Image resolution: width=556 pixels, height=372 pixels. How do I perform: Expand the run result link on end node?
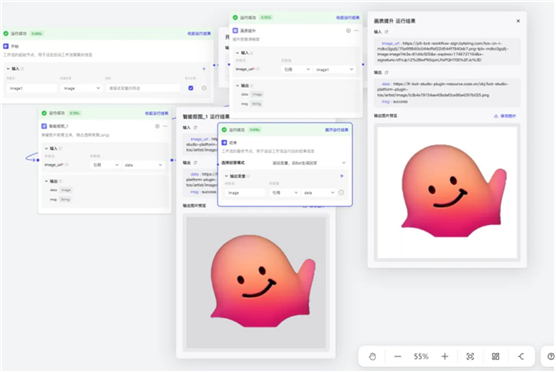click(337, 130)
